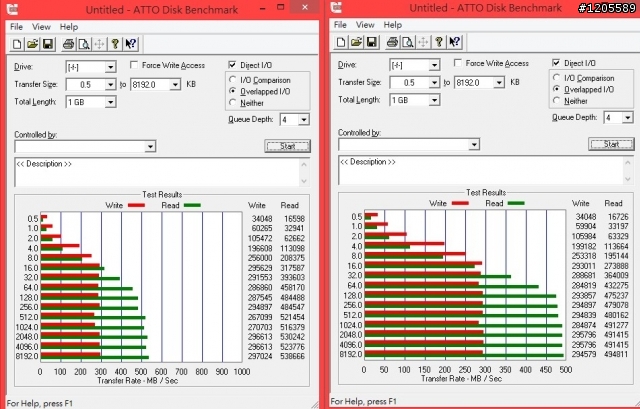This screenshot has width=640, height=409.
Task: Click New file icon in right window
Action: pyautogui.click(x=341, y=42)
